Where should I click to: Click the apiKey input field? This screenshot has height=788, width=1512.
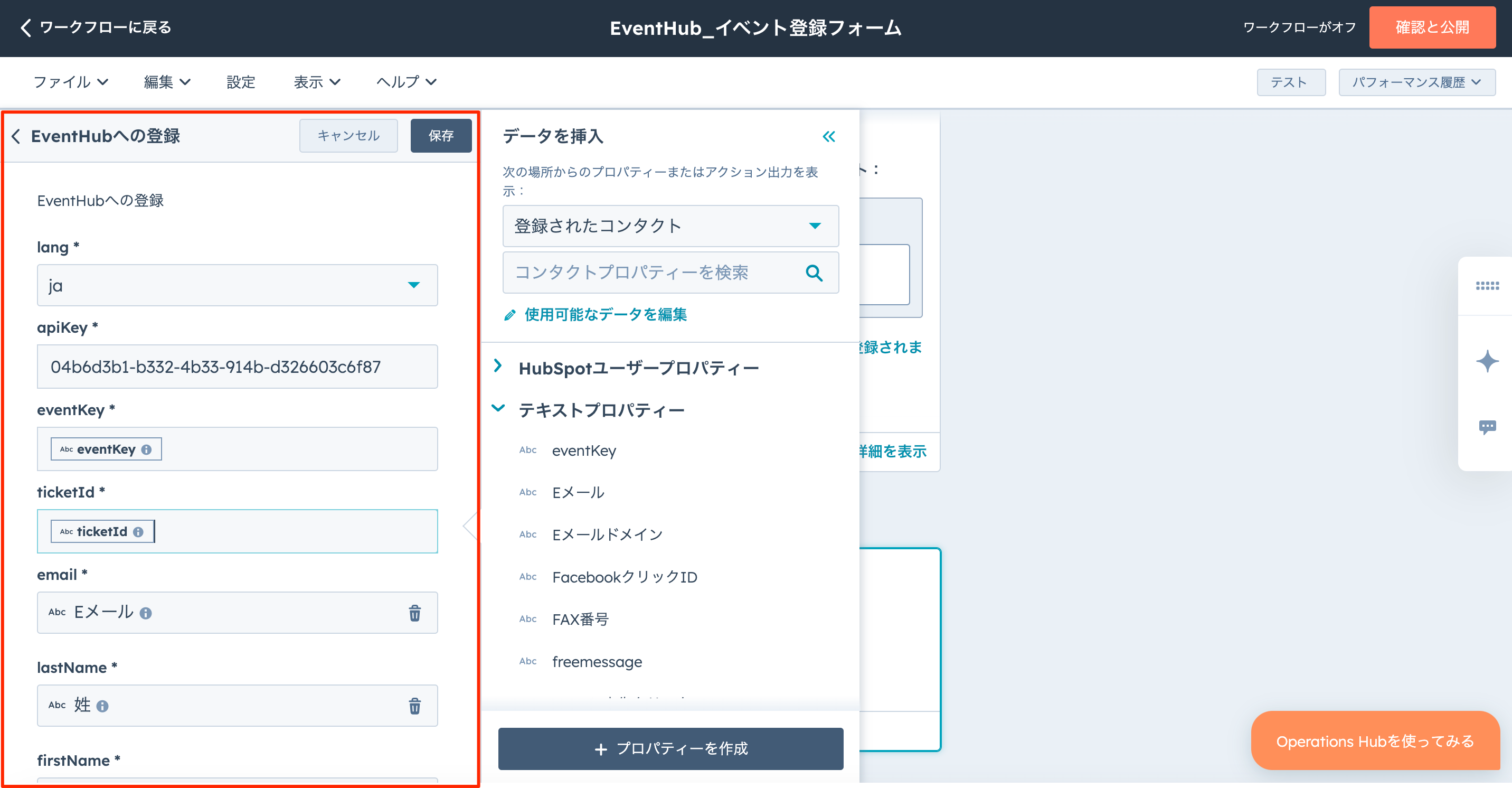[x=237, y=367]
